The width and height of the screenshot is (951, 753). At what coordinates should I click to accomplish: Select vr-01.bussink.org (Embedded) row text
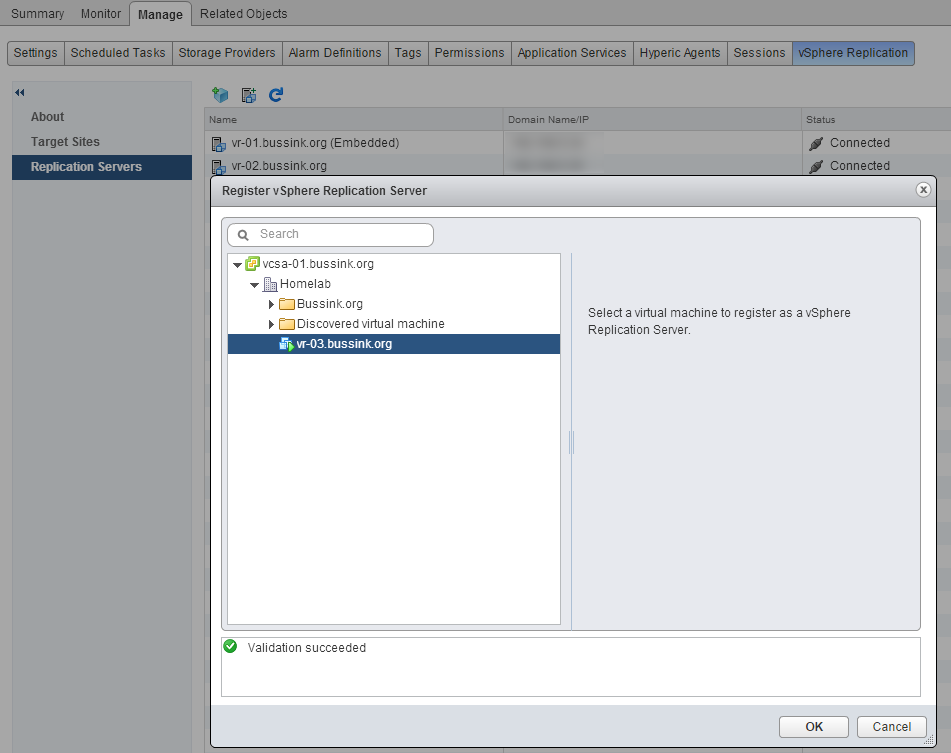(x=315, y=143)
